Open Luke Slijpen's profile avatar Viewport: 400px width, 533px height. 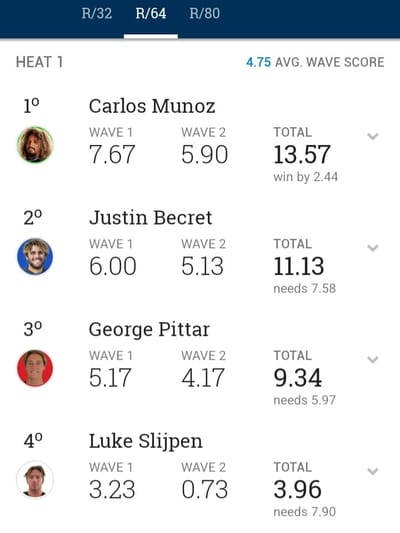click(x=35, y=480)
